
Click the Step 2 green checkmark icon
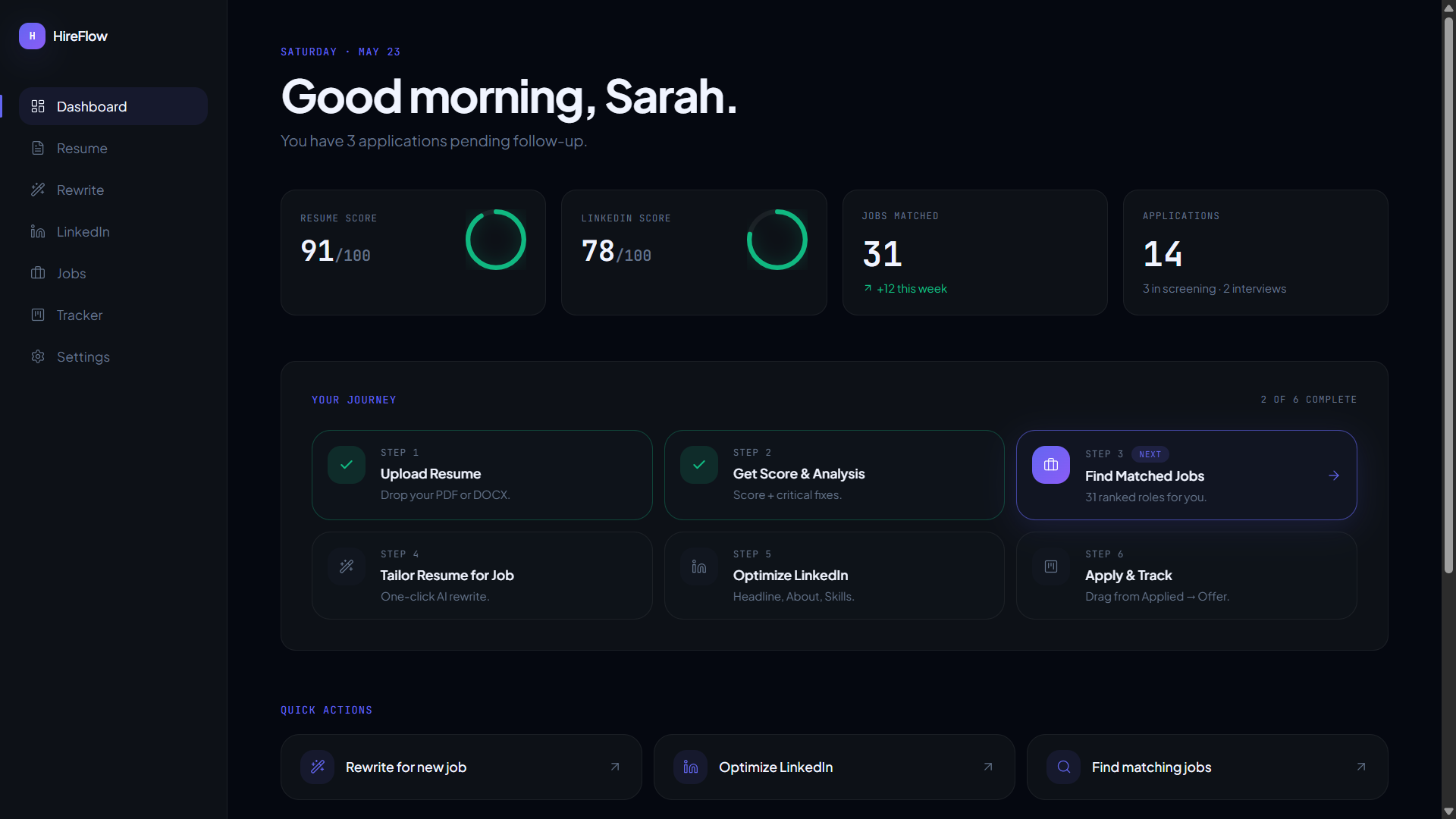(699, 465)
